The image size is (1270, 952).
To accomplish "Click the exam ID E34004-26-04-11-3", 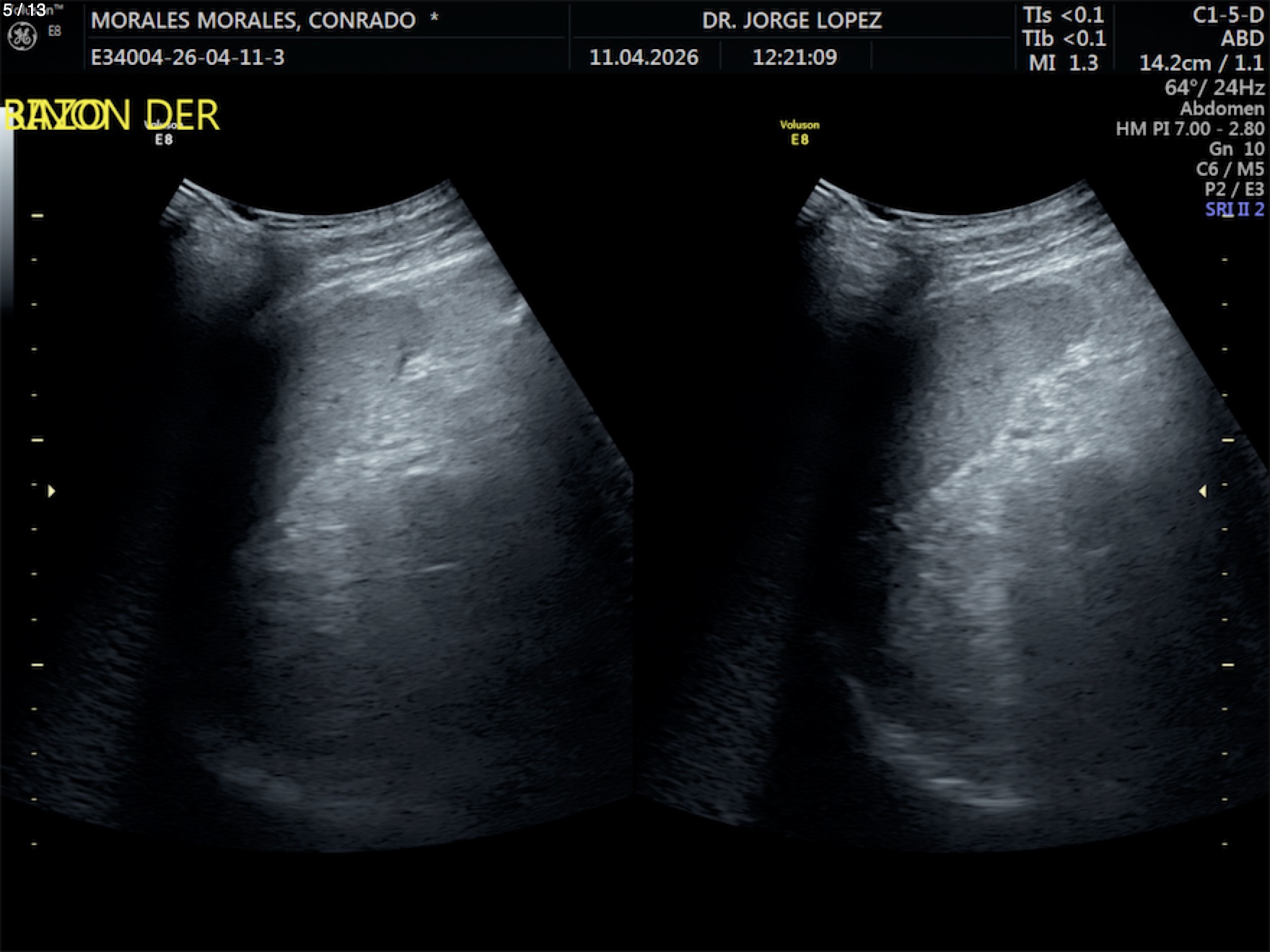I will [188, 57].
